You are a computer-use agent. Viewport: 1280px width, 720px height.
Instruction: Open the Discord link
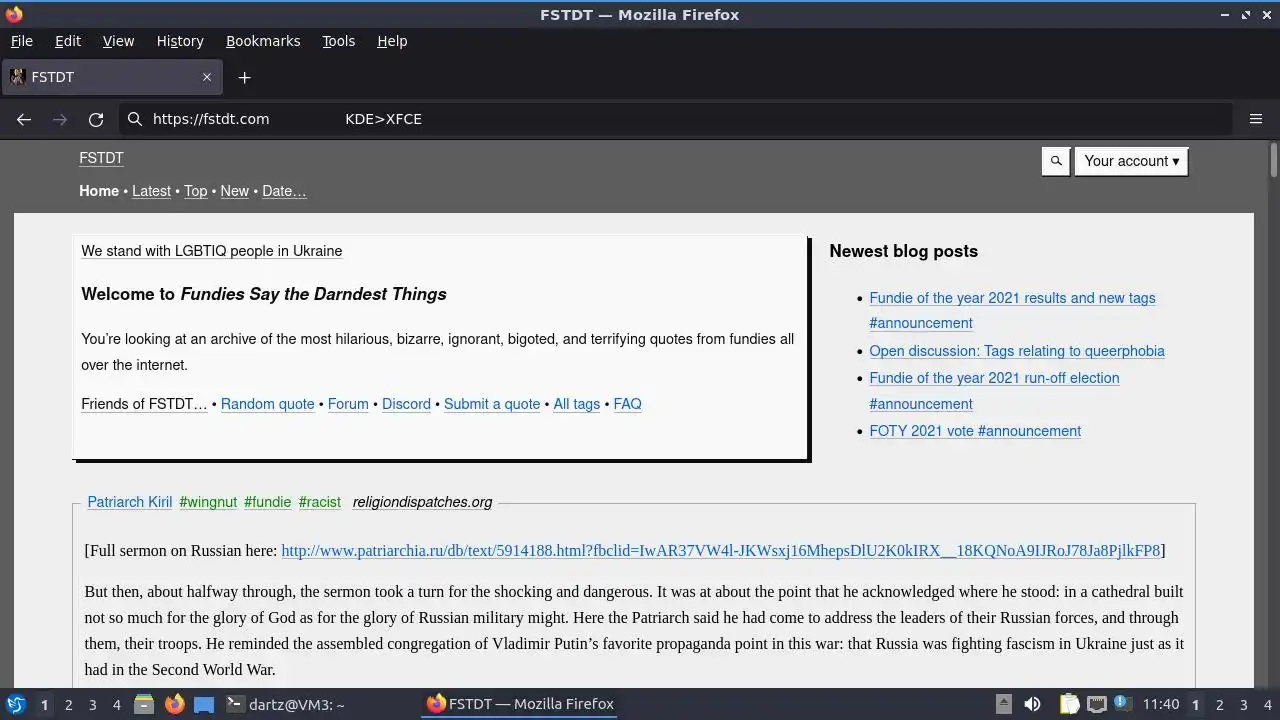click(x=406, y=404)
